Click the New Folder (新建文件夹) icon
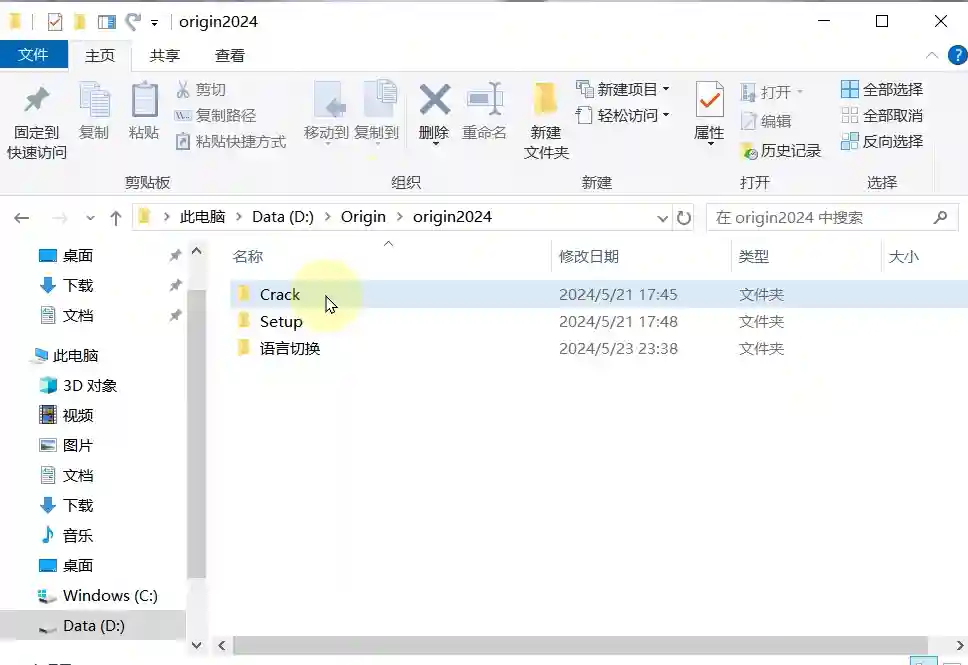968x665 pixels. tap(546, 99)
